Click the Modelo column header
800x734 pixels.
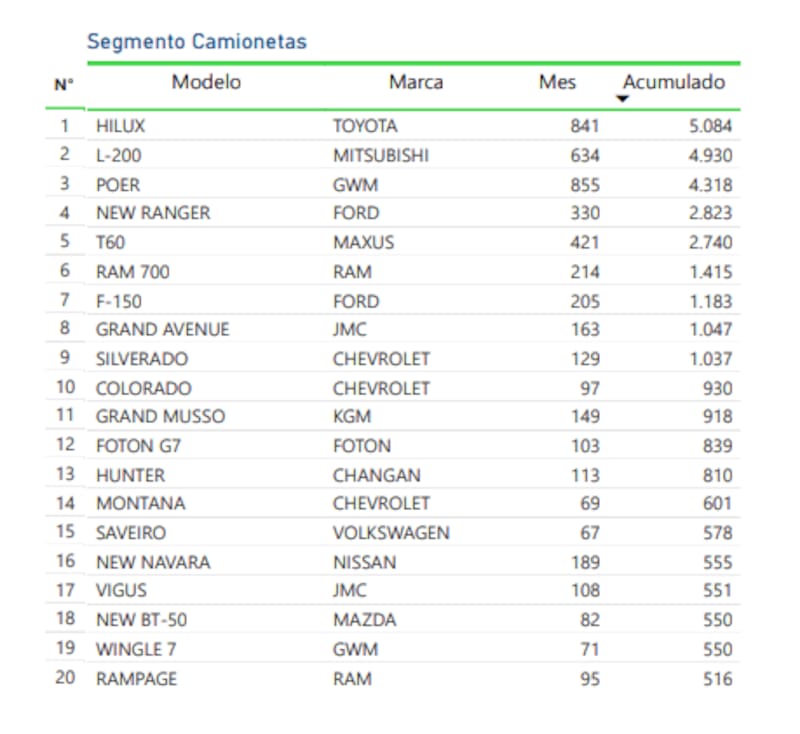point(206,82)
